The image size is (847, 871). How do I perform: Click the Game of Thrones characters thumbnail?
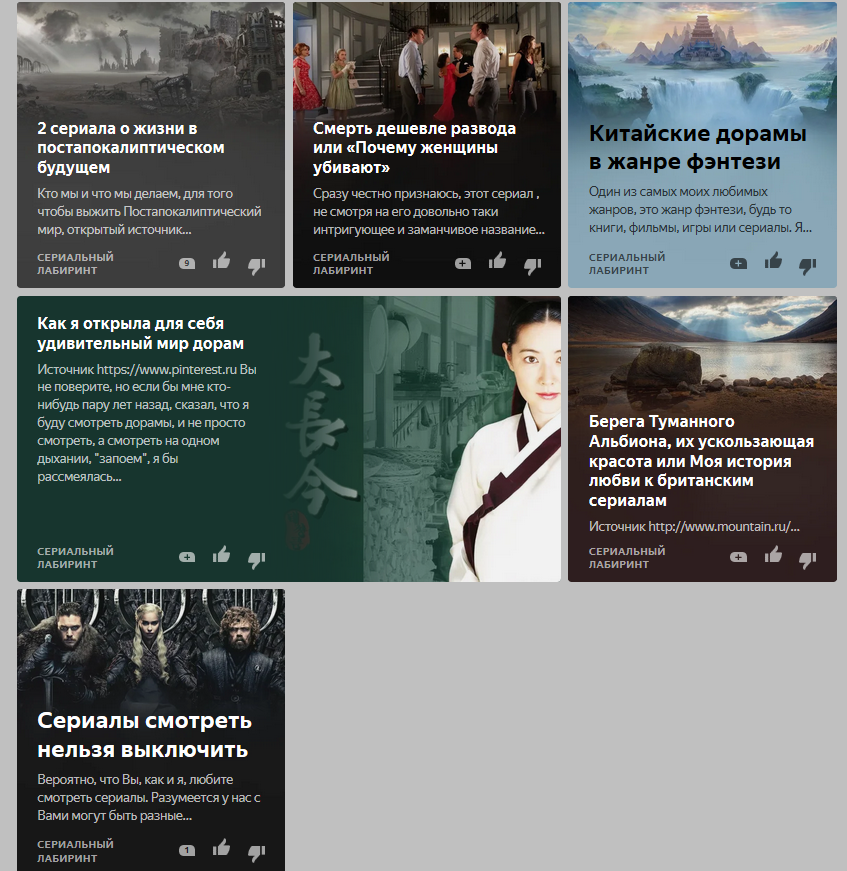tap(151, 647)
